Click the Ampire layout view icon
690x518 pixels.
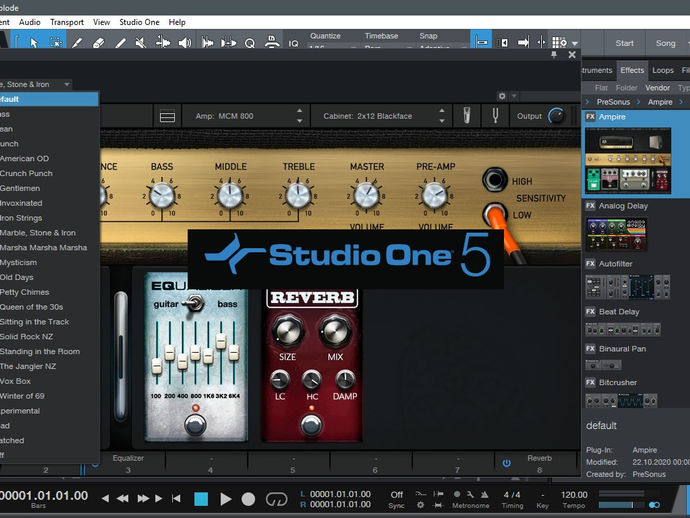pyautogui.click(x=167, y=116)
